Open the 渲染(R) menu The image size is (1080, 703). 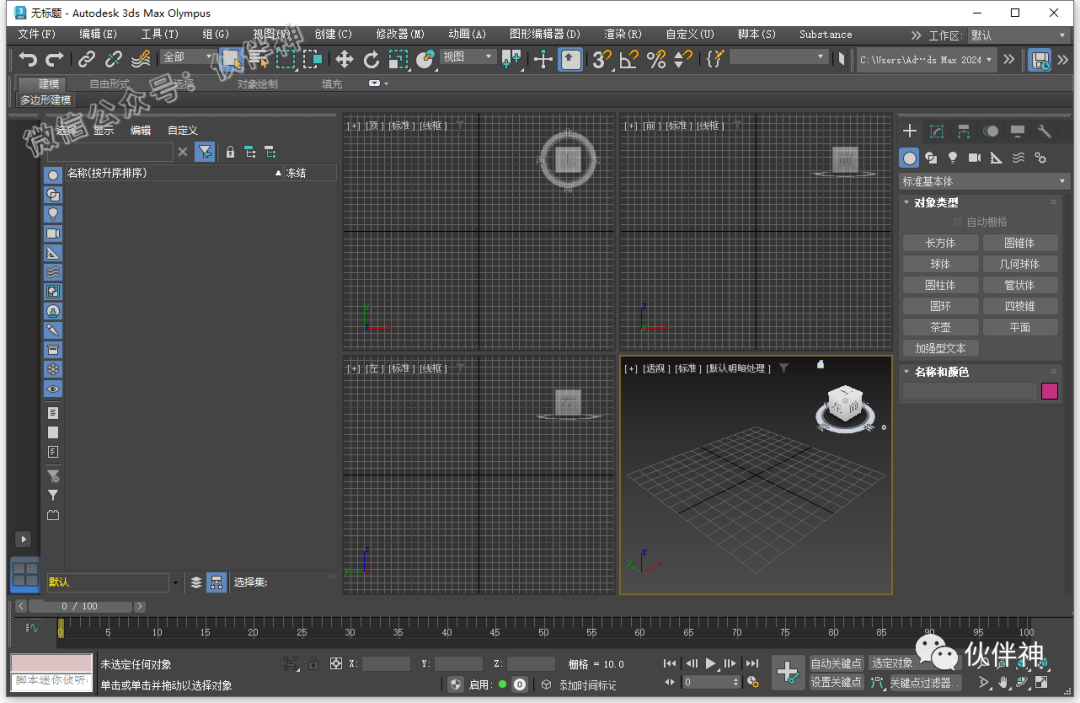pos(622,34)
